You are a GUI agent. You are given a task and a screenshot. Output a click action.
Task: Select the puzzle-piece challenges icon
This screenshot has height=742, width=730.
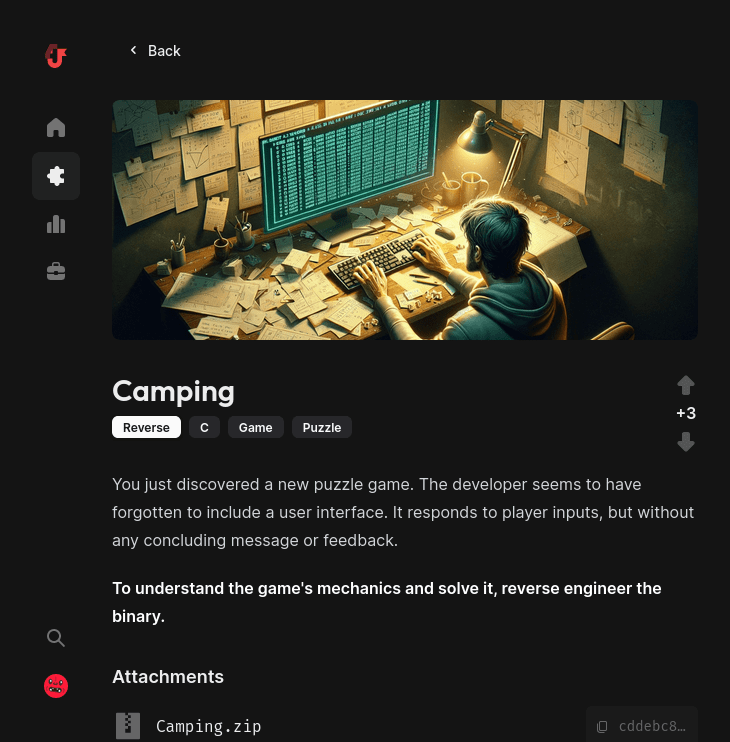point(56,176)
